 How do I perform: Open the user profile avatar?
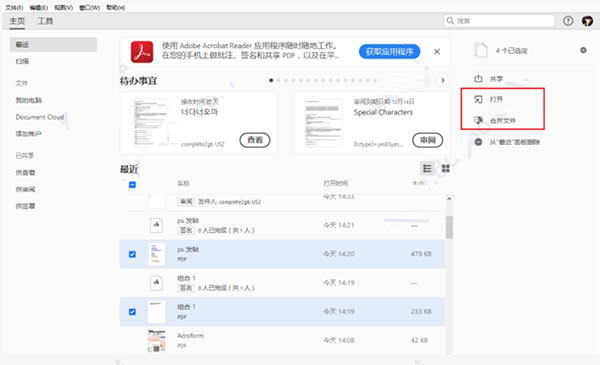point(587,21)
